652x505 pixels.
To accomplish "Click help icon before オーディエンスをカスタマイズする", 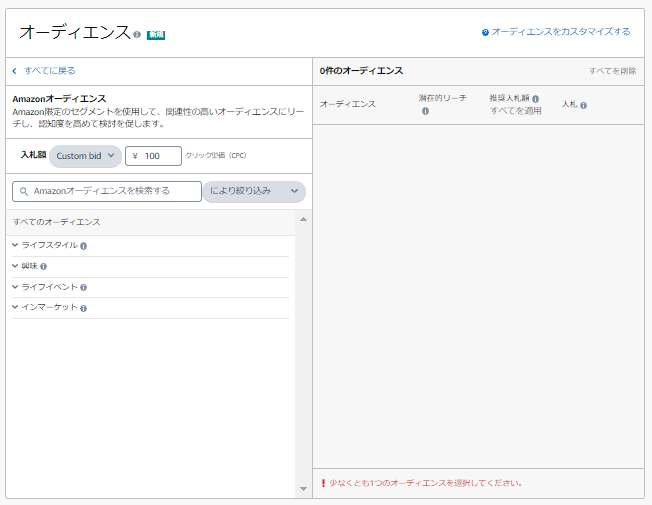I will click(485, 32).
